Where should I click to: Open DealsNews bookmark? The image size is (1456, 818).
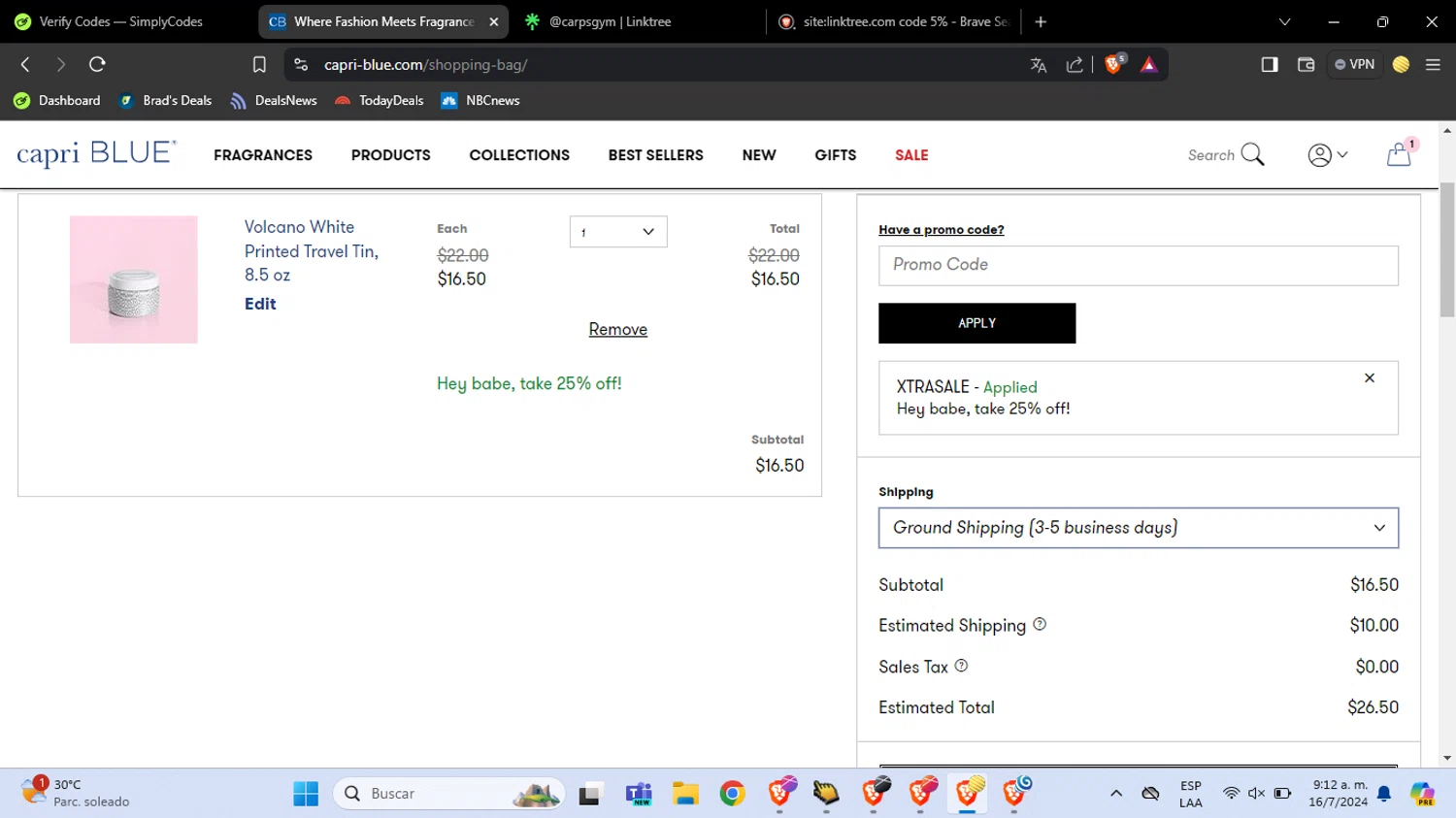pyautogui.click(x=274, y=100)
